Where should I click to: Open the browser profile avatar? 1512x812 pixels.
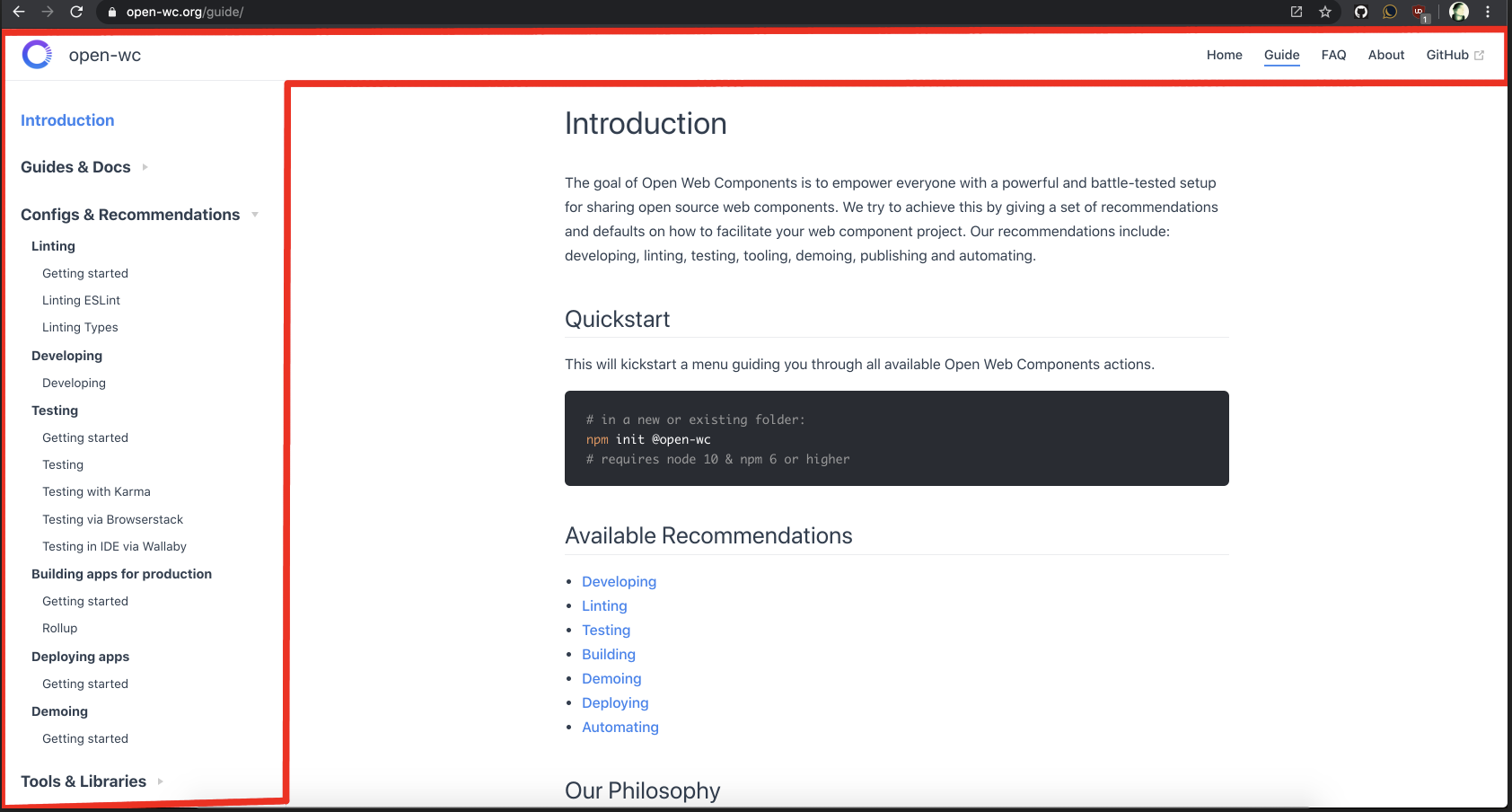tap(1458, 13)
